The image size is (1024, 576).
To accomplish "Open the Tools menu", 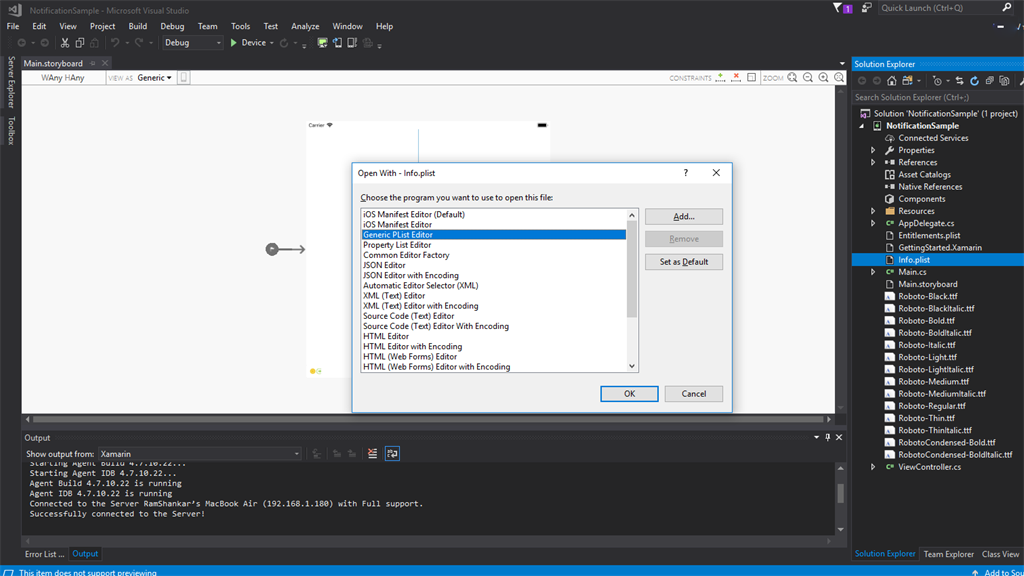I will (240, 26).
